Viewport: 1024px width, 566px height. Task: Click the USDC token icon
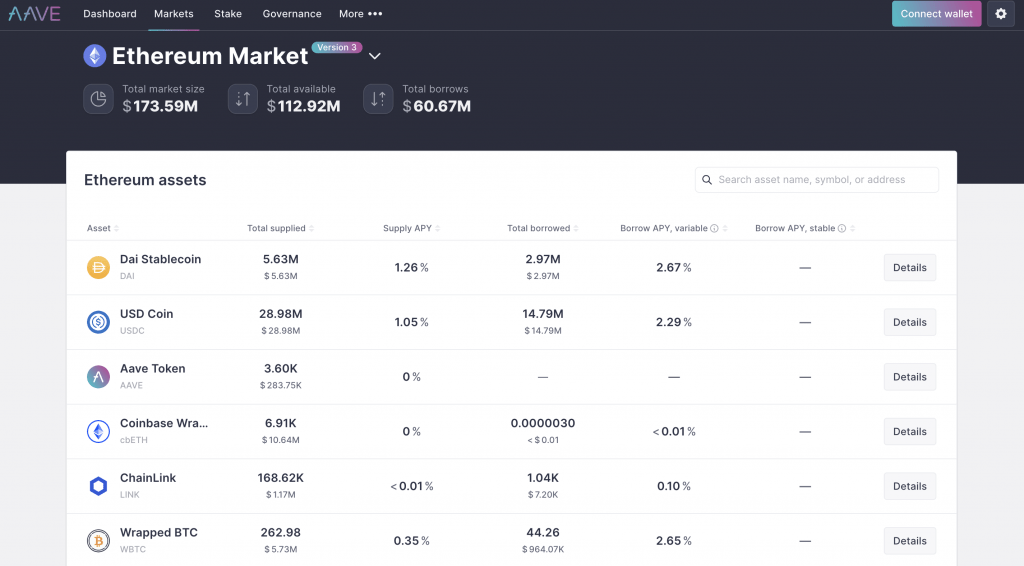pos(99,322)
